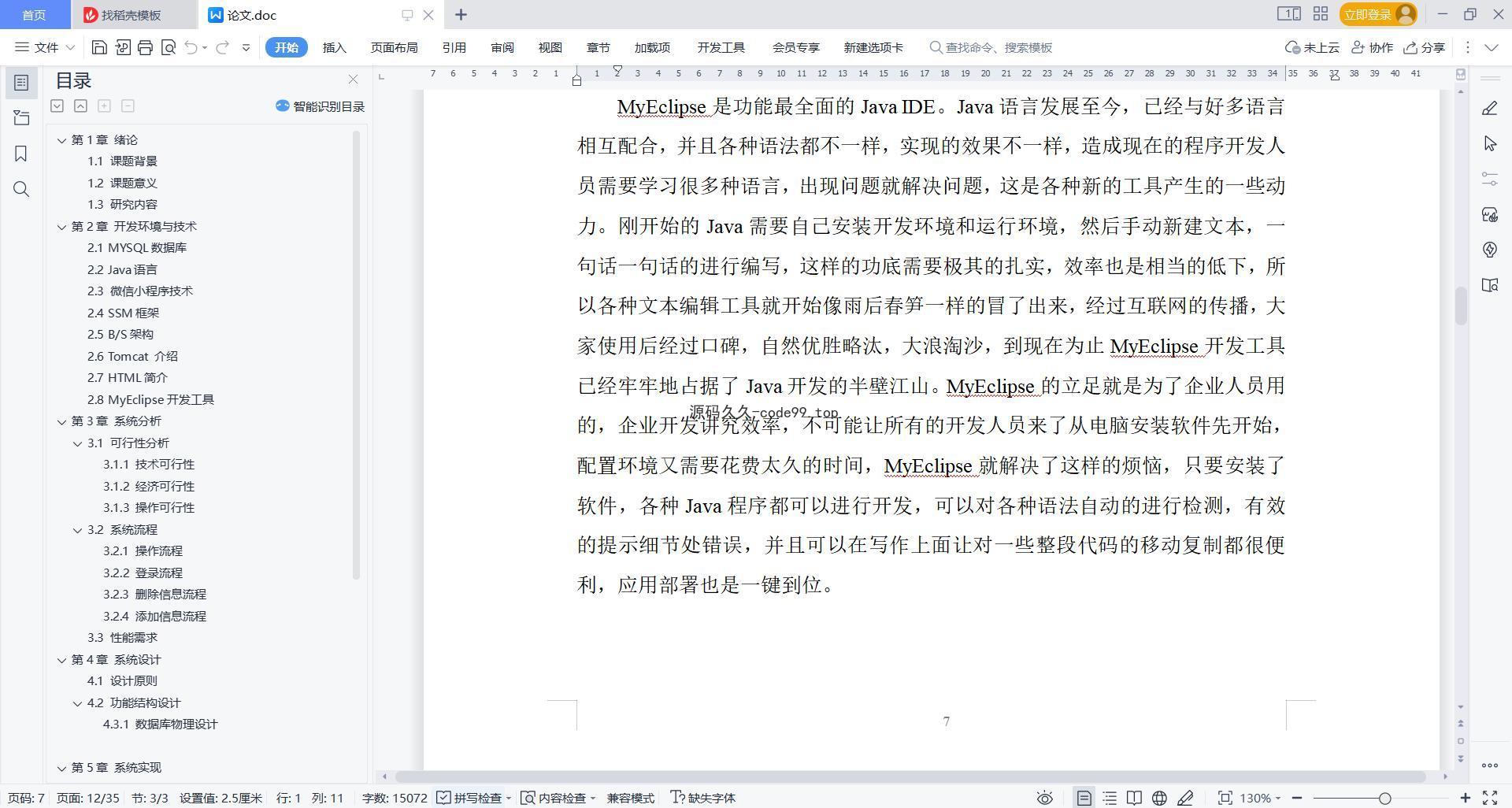Switch to outline view in status bar
Viewport: 1512px width, 808px height.
[1110, 798]
